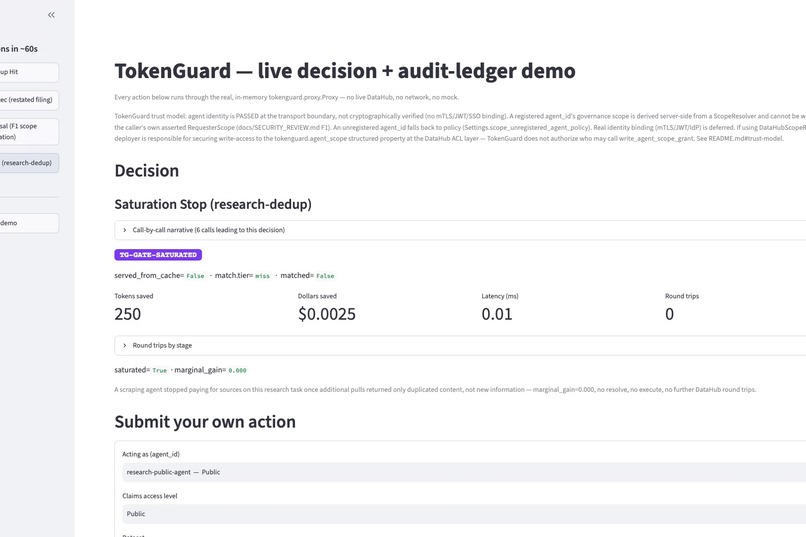Open the Claims access level dropdown
Screen dimensions: 806x537
coord(464,513)
